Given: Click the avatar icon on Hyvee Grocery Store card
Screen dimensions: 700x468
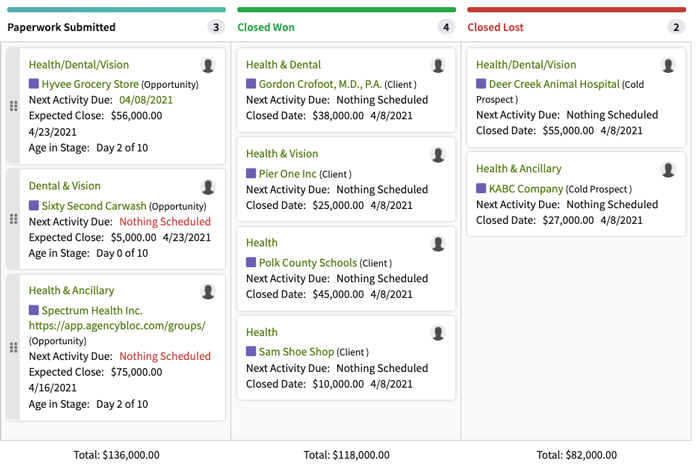Looking at the screenshot, I should click(x=208, y=65).
